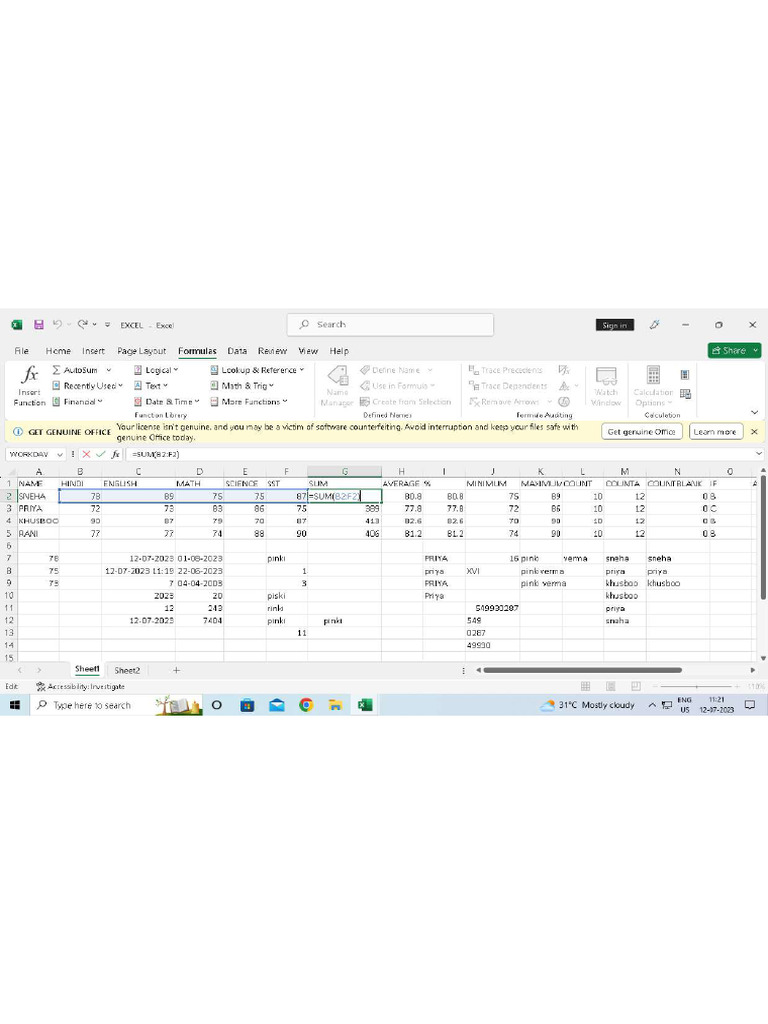Cancel formula entry with the X icon
This screenshot has height=1024, width=768.
pos(86,454)
